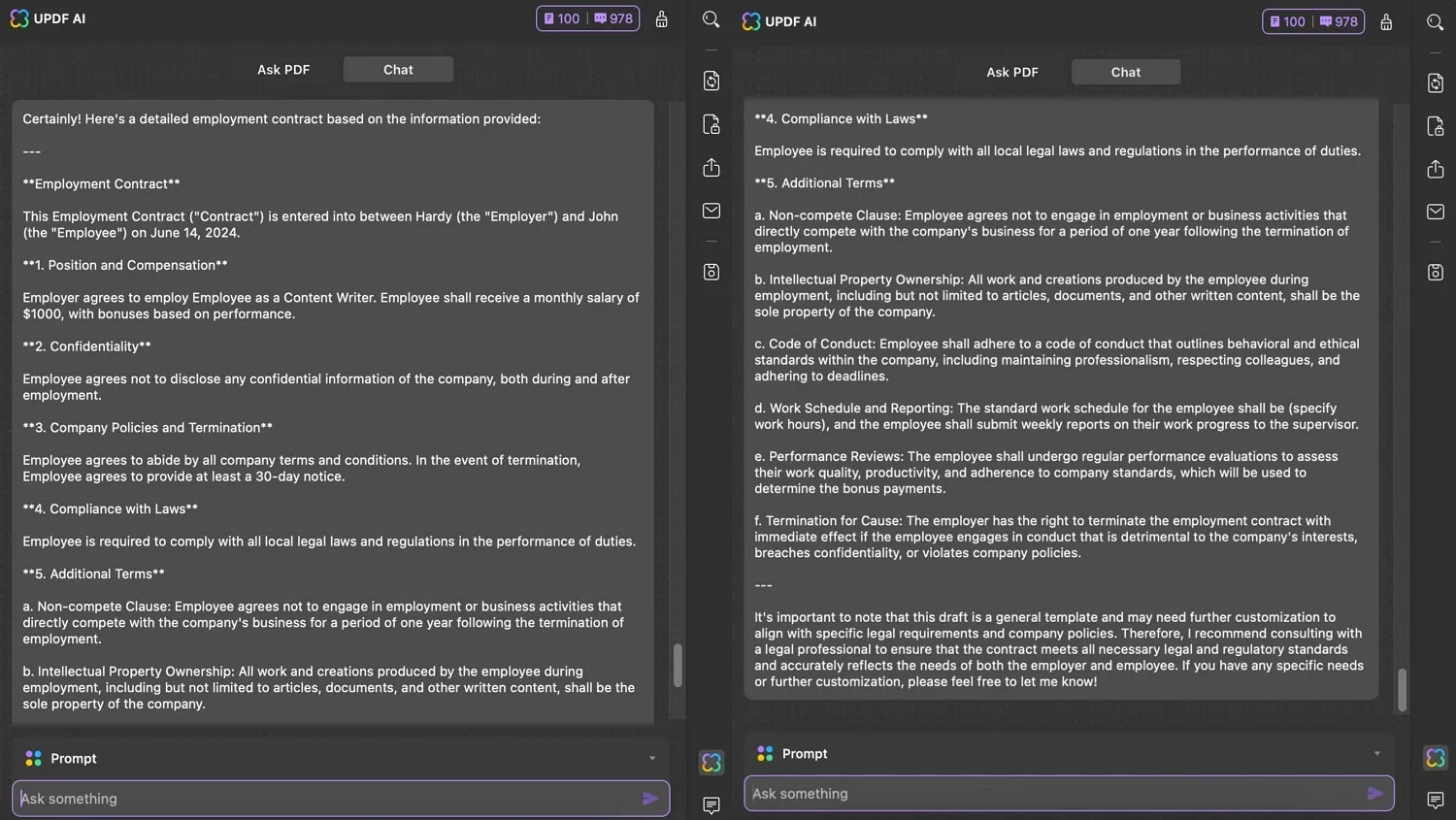Viewport: 1456px width, 820px height.
Task: Select the Chat toggle on the right panel
Action: (x=1125, y=71)
